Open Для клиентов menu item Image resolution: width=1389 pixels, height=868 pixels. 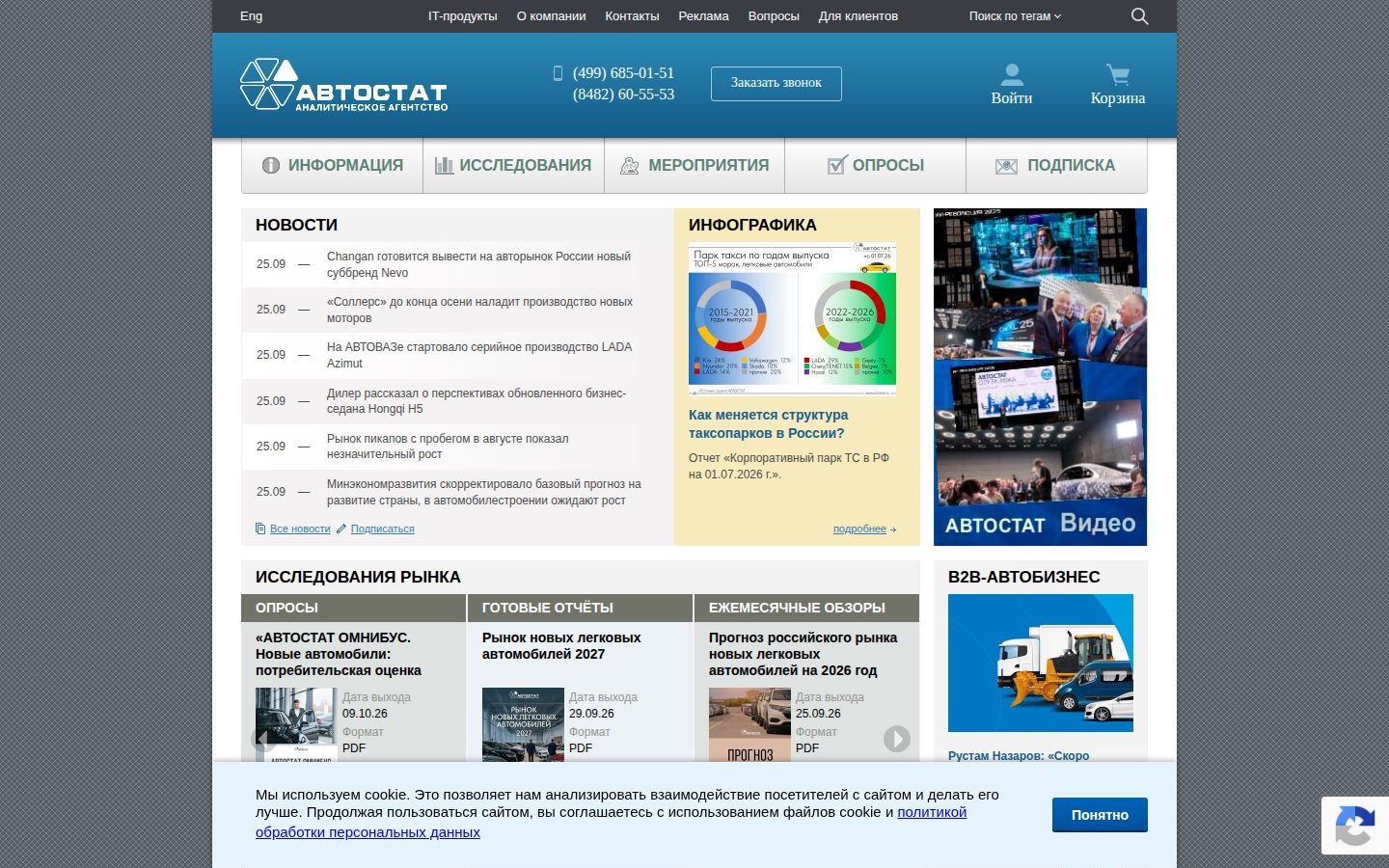pyautogui.click(x=858, y=16)
